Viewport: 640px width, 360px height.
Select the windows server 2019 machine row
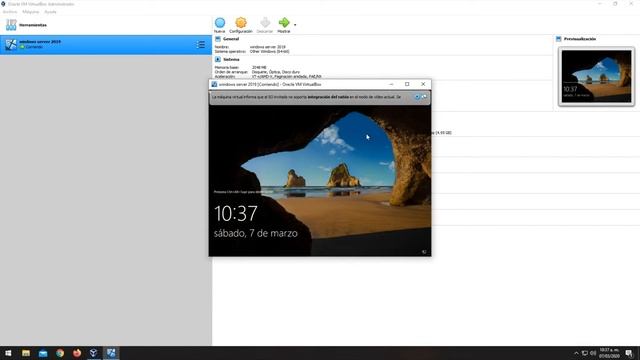(106, 44)
